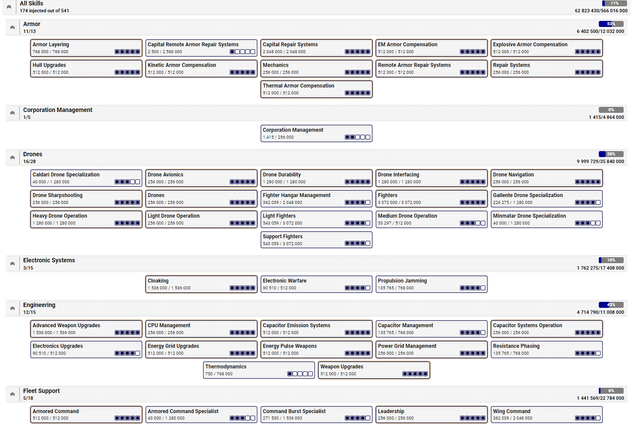Select the Hull Upgrades skill
The image size is (640, 428).
86,69
